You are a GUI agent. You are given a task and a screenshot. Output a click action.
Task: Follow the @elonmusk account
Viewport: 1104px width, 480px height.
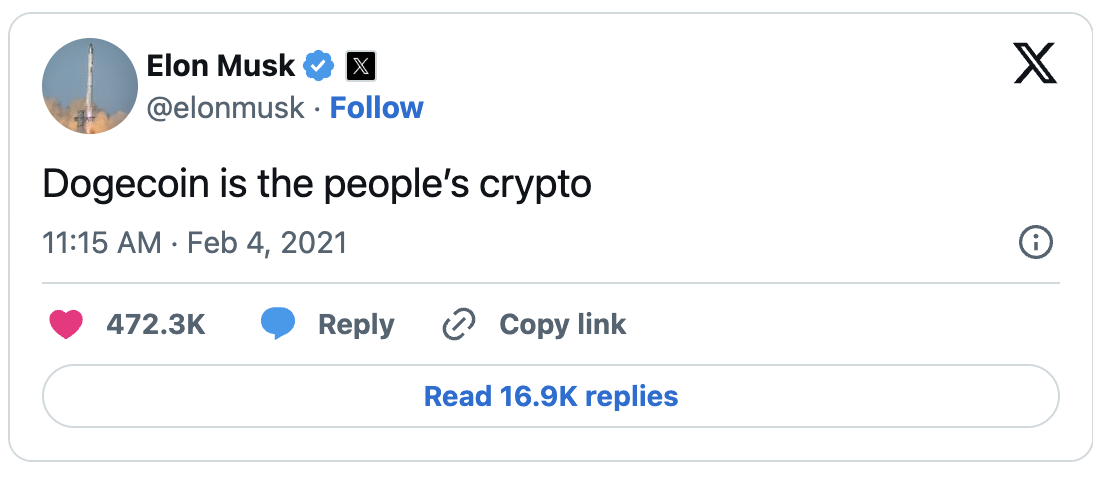pyautogui.click(x=376, y=107)
